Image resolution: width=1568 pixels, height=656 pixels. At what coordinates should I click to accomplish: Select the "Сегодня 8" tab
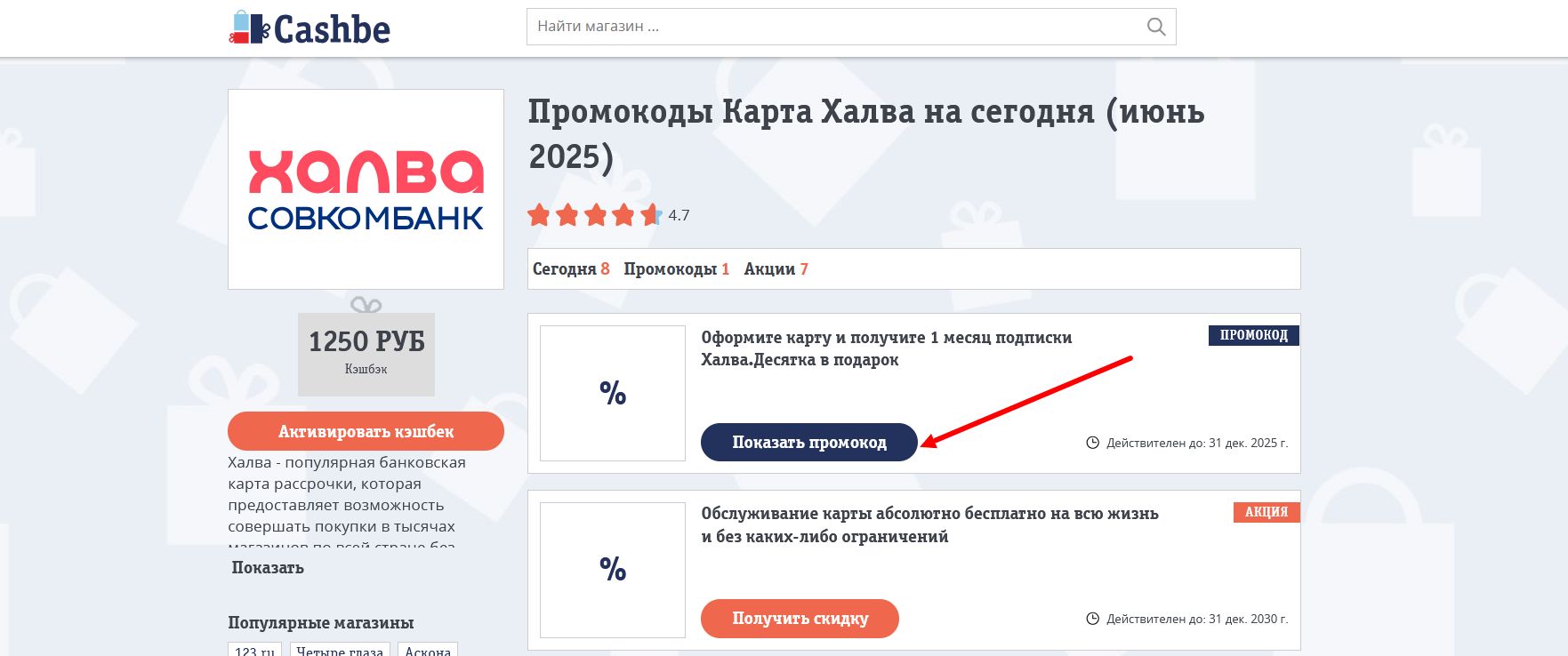coord(571,269)
